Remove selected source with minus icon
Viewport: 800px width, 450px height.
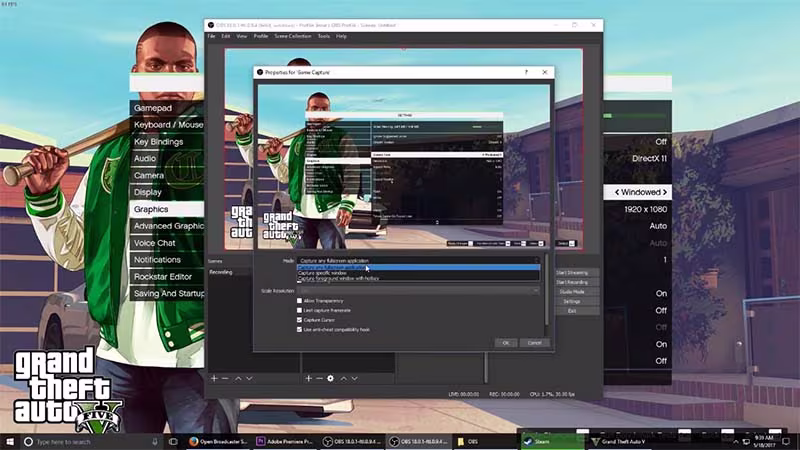point(319,379)
